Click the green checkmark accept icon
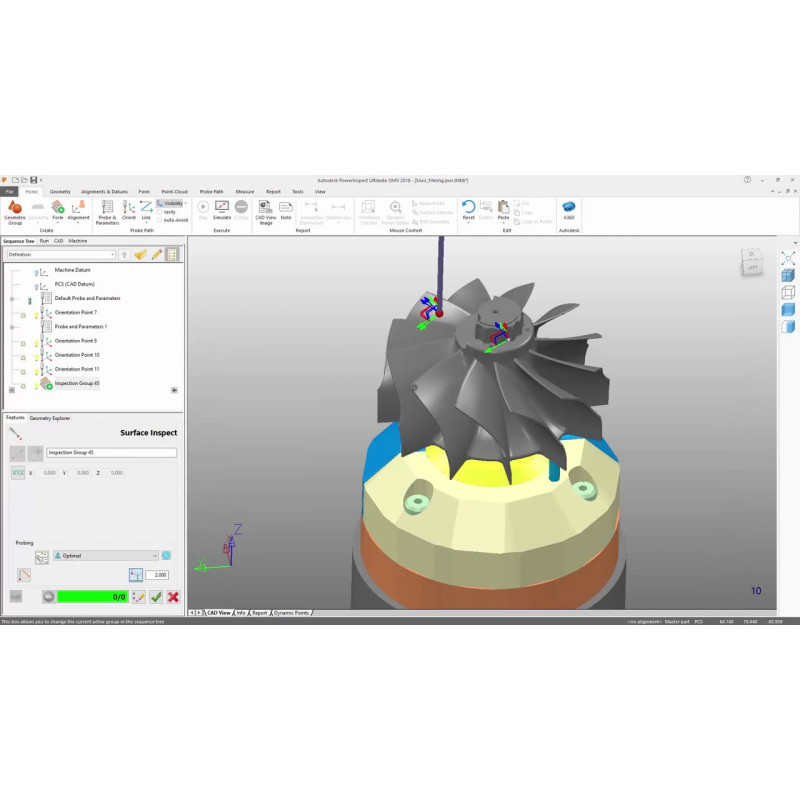The height and width of the screenshot is (800, 800). click(156, 597)
